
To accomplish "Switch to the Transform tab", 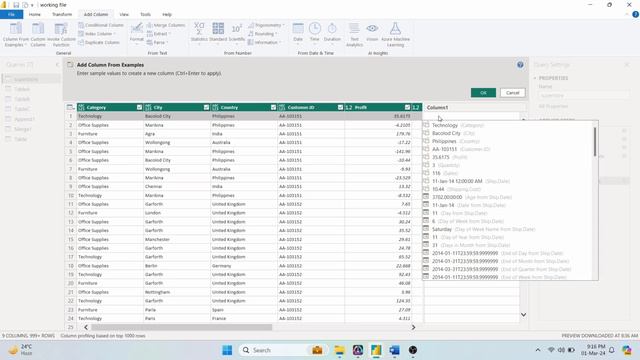I will click(x=62, y=14).
